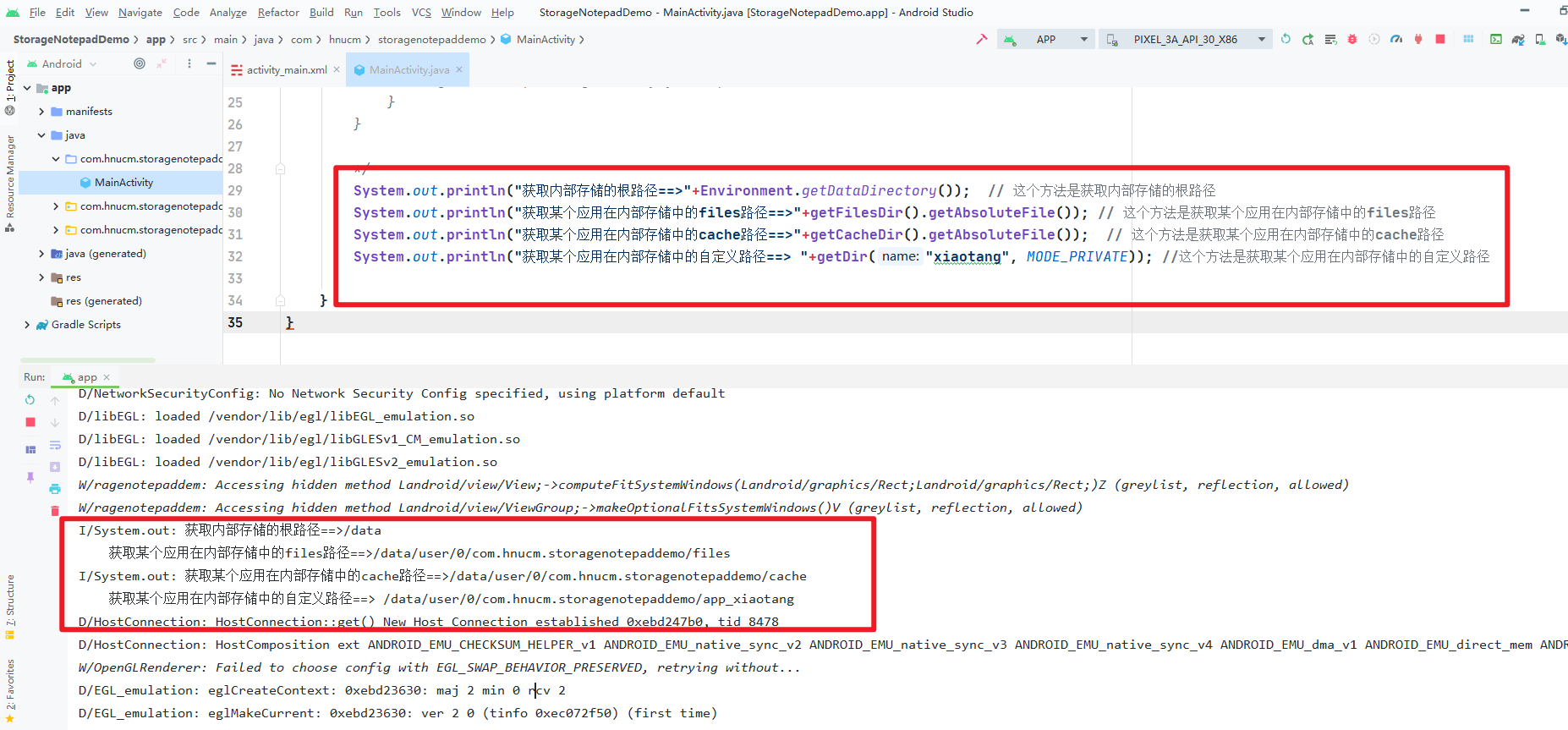Image resolution: width=1568 pixels, height=730 pixels.
Task: Toggle the Resource Manager tool window
Action: [9, 183]
